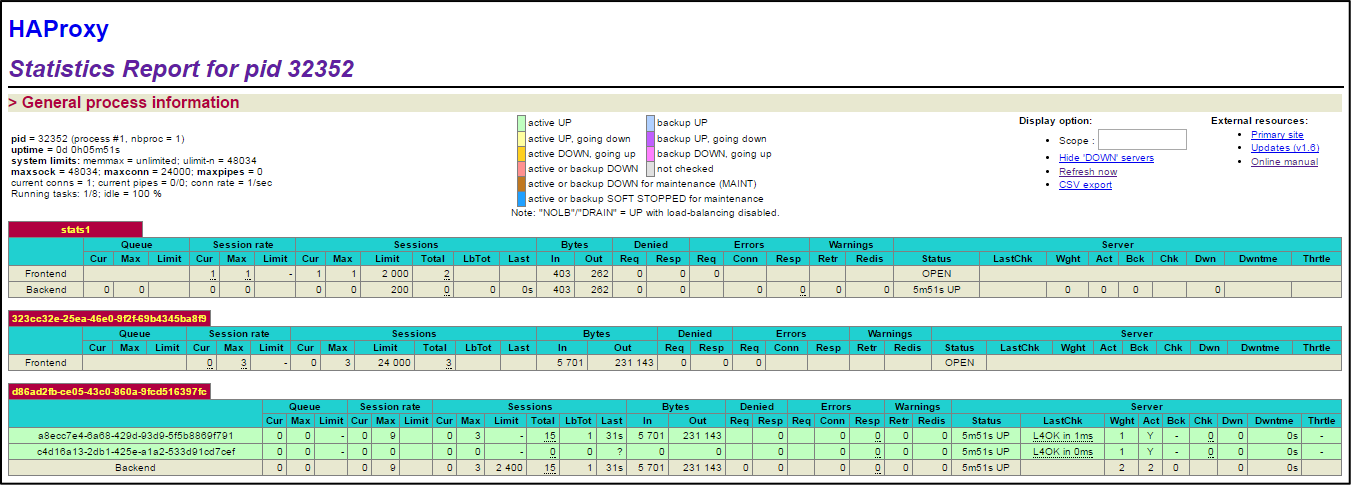Viewport: 1351px width, 485px height.
Task: Click the stats1 proxy title
Action: click(x=75, y=230)
